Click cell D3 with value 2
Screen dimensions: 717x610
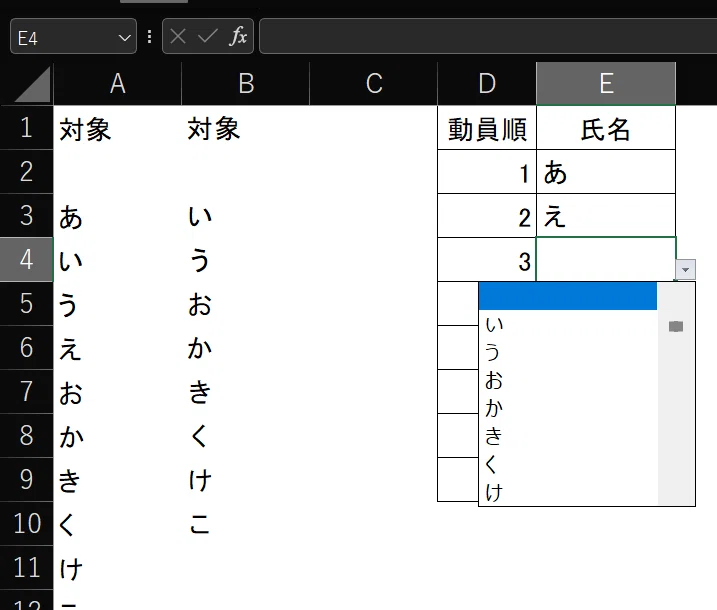(487, 216)
